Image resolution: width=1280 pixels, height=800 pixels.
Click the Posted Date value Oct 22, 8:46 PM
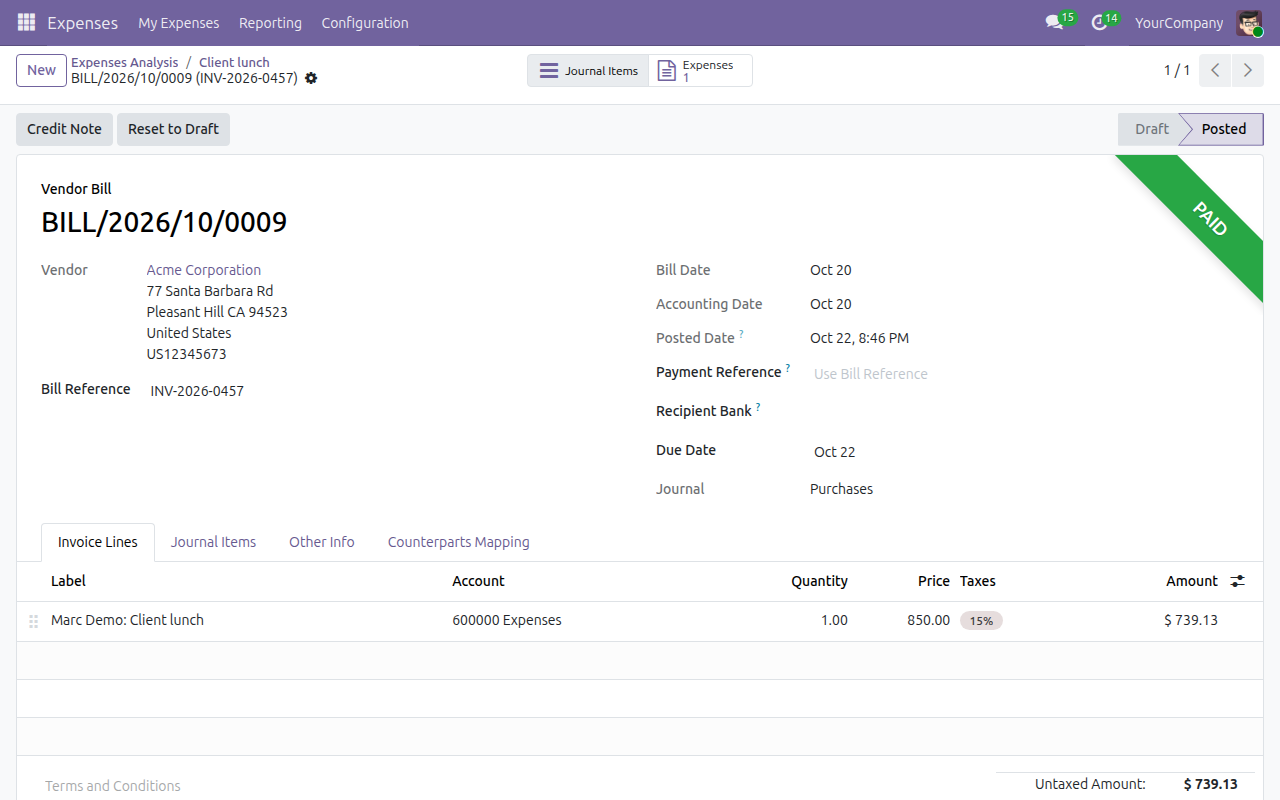coord(859,338)
